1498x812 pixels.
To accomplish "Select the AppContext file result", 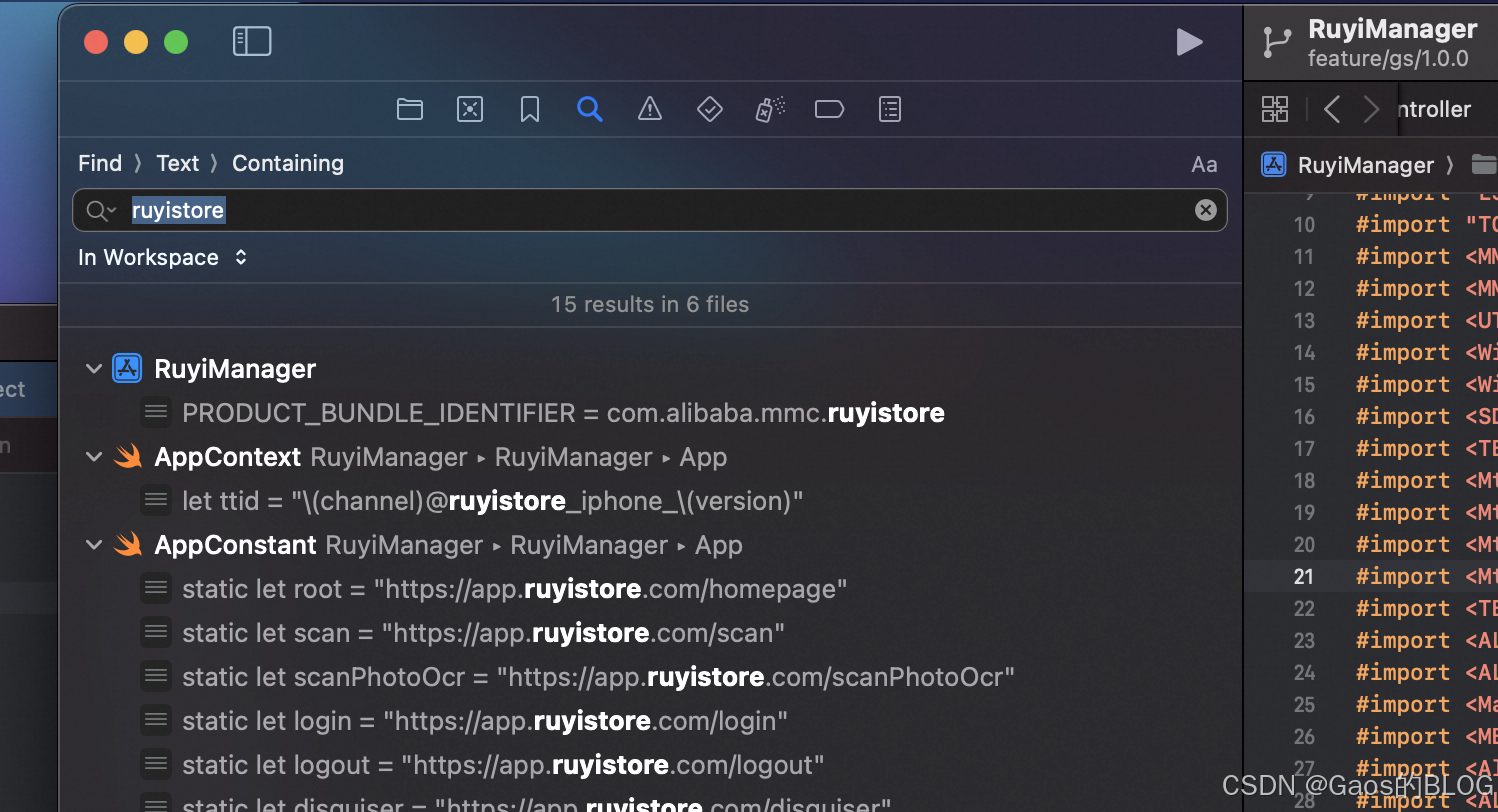I will [228, 457].
